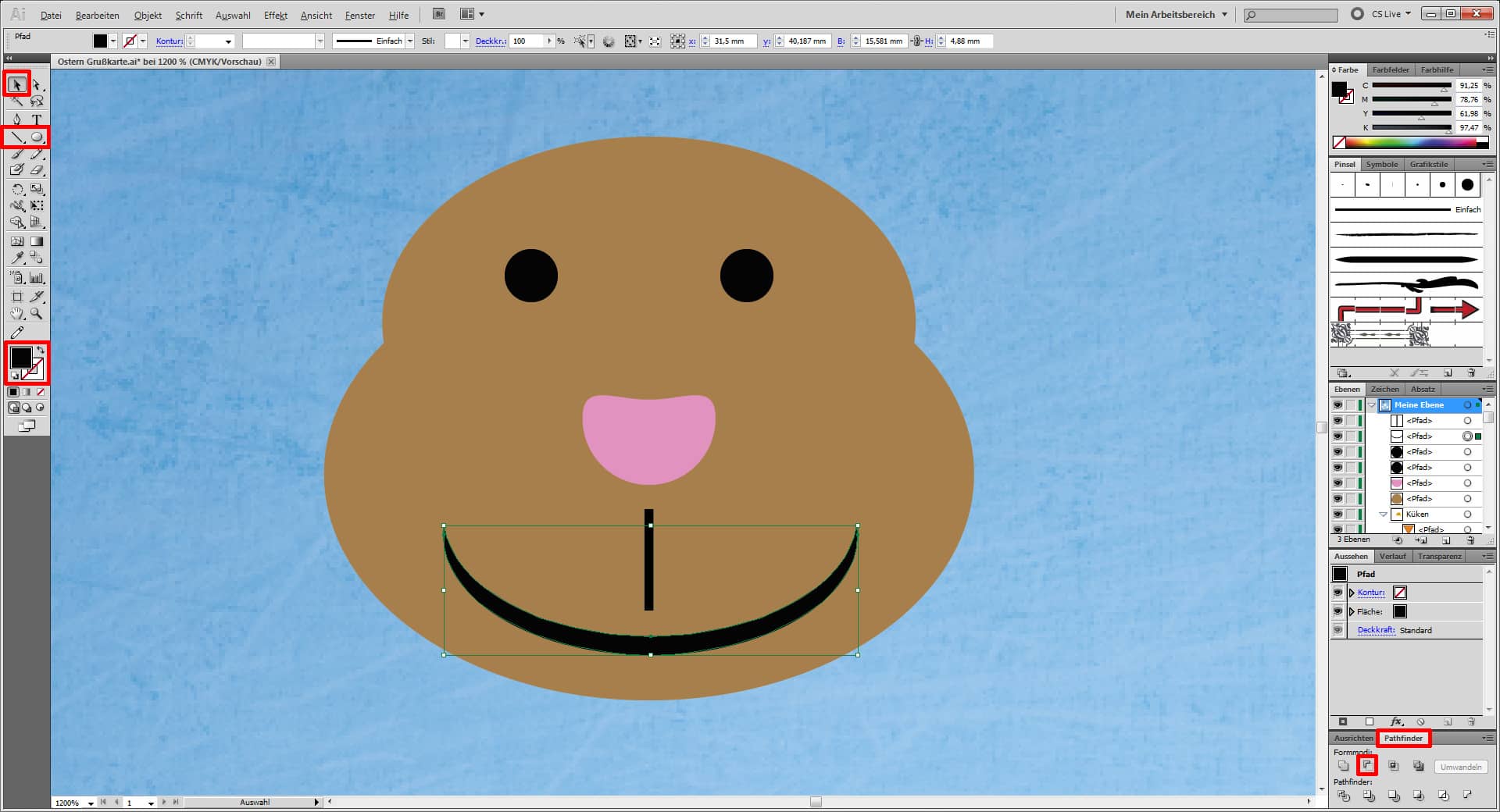Image resolution: width=1500 pixels, height=812 pixels.
Task: Delete selection with Layers panel trash icon
Action: tap(1471, 540)
